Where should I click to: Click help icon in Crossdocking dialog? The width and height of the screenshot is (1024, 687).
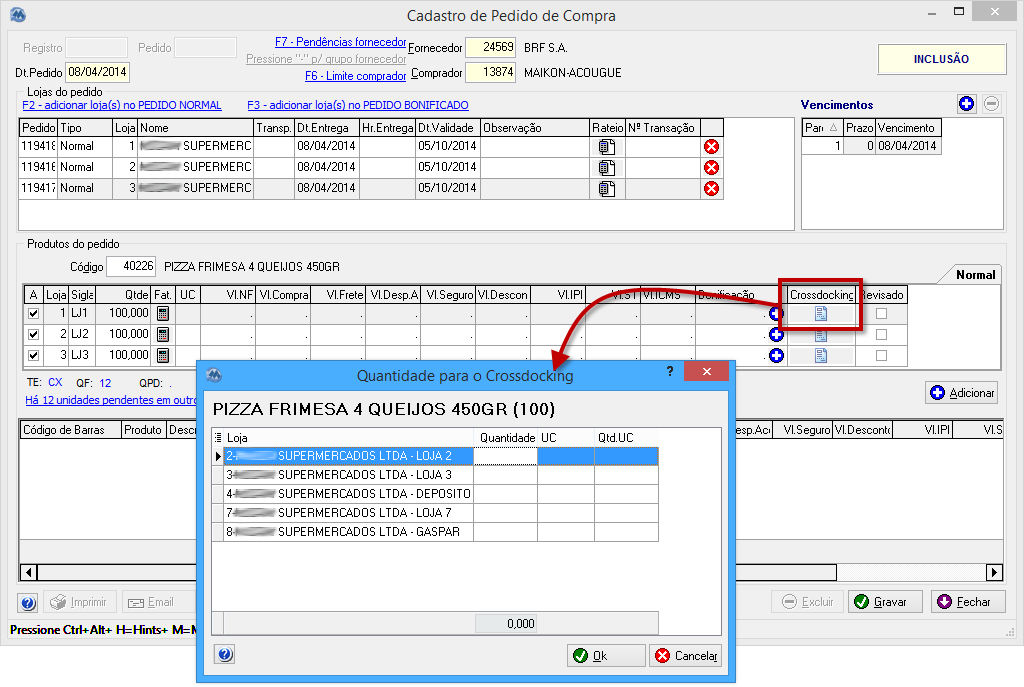(x=225, y=654)
